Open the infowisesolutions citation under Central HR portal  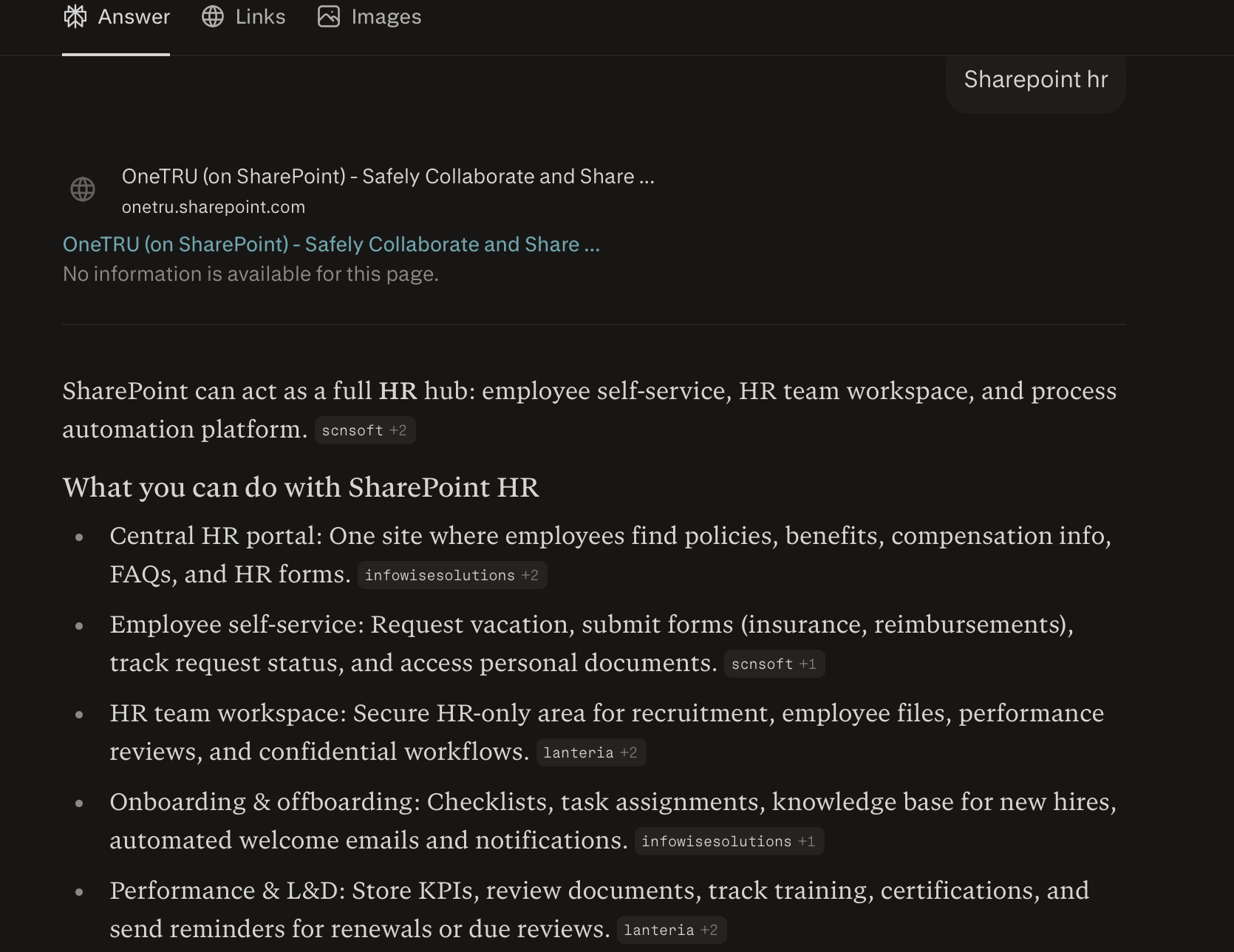[452, 574]
